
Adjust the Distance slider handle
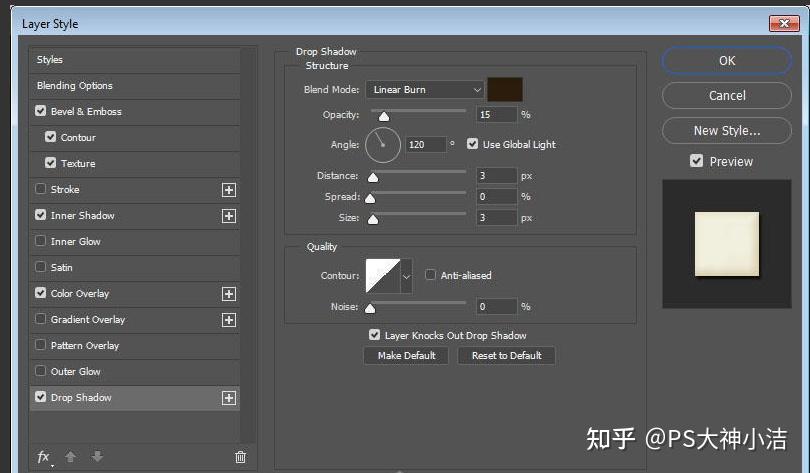point(373,178)
